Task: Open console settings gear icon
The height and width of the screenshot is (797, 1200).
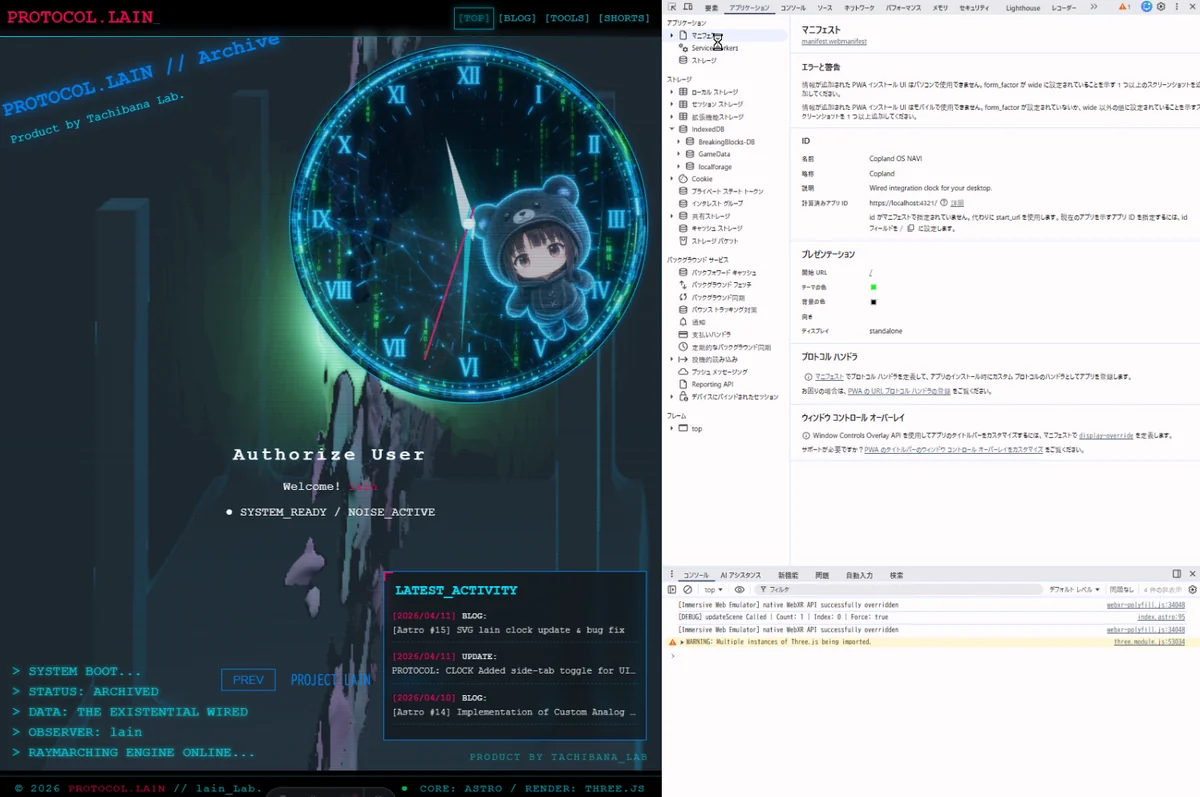Action: [1192, 590]
